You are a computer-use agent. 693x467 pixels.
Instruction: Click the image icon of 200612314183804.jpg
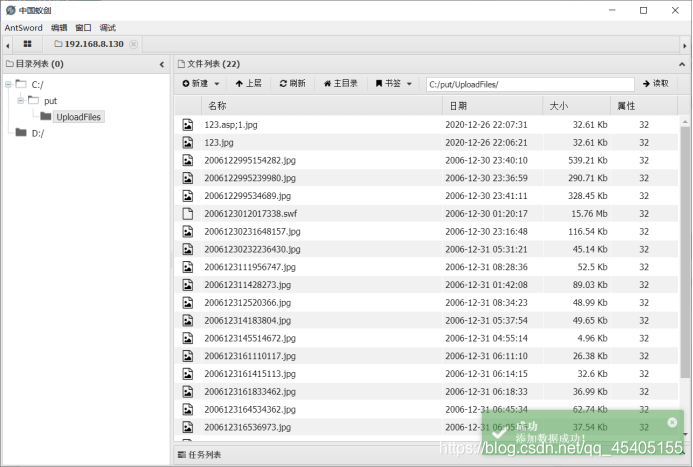pyautogui.click(x=188, y=320)
